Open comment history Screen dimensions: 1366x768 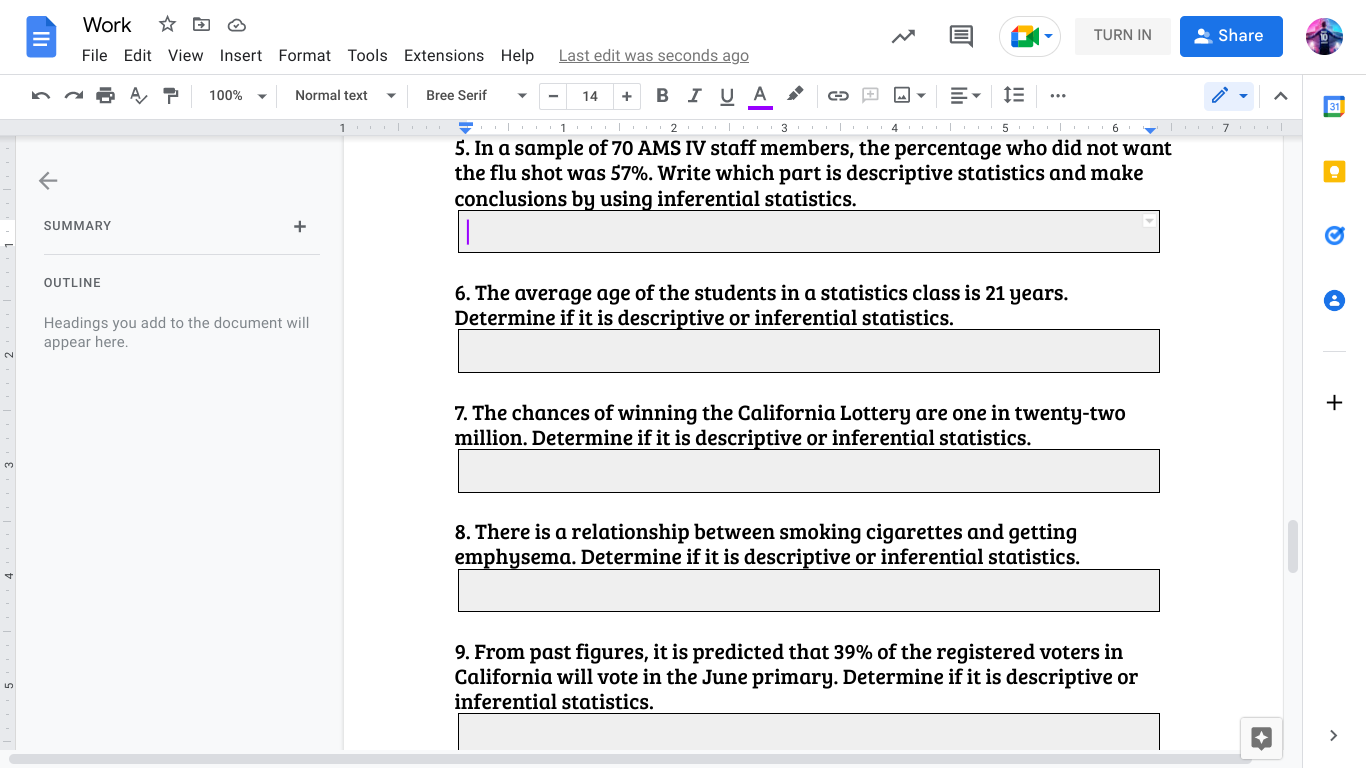(961, 36)
